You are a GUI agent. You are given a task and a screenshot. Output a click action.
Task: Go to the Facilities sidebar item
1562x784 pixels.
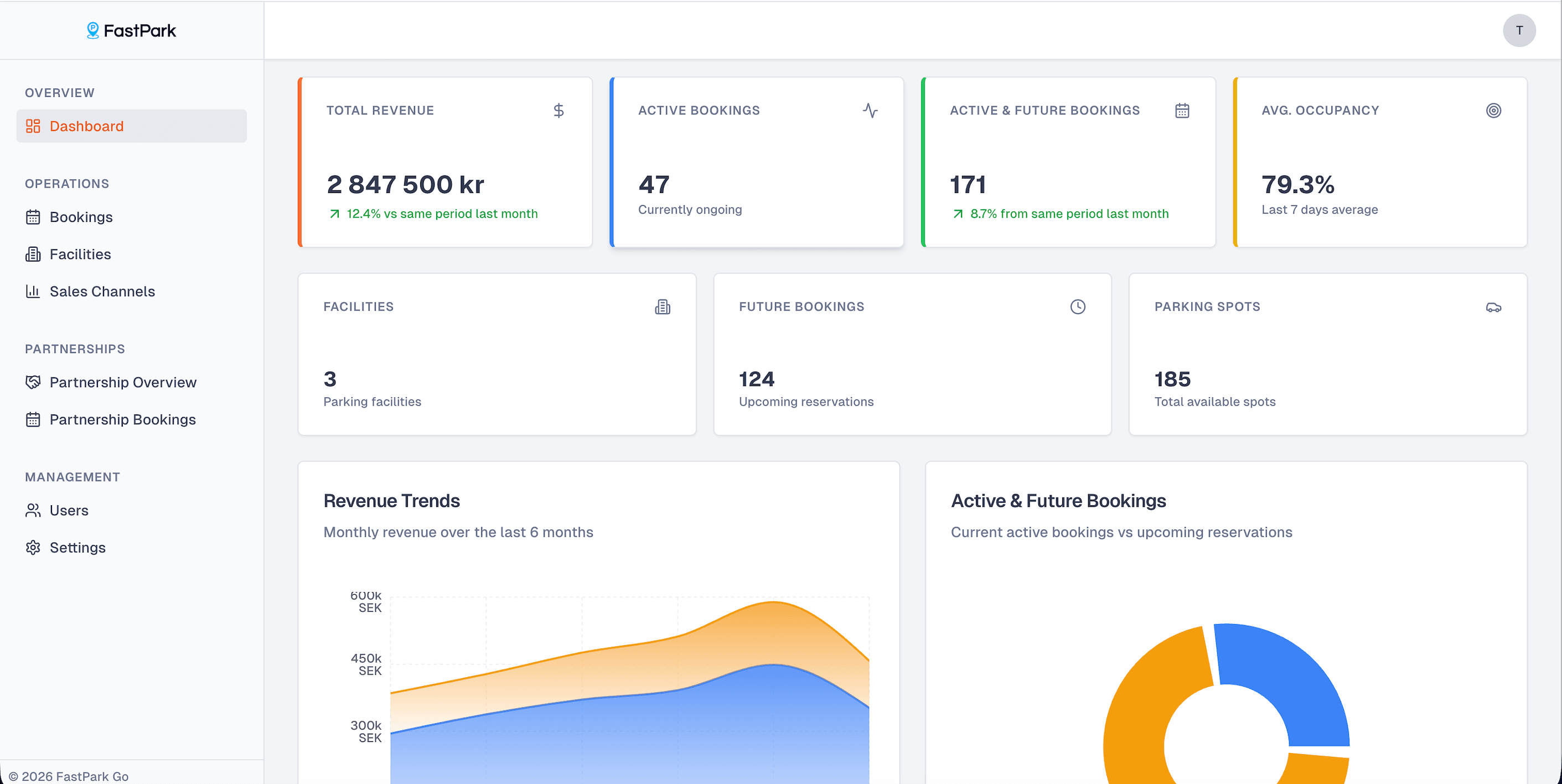click(x=80, y=254)
